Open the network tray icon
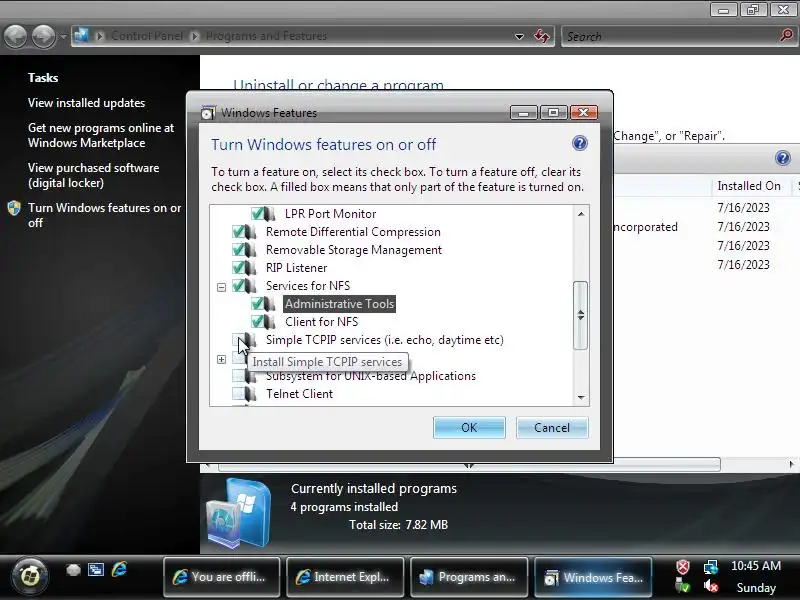800x600 pixels. [710, 567]
